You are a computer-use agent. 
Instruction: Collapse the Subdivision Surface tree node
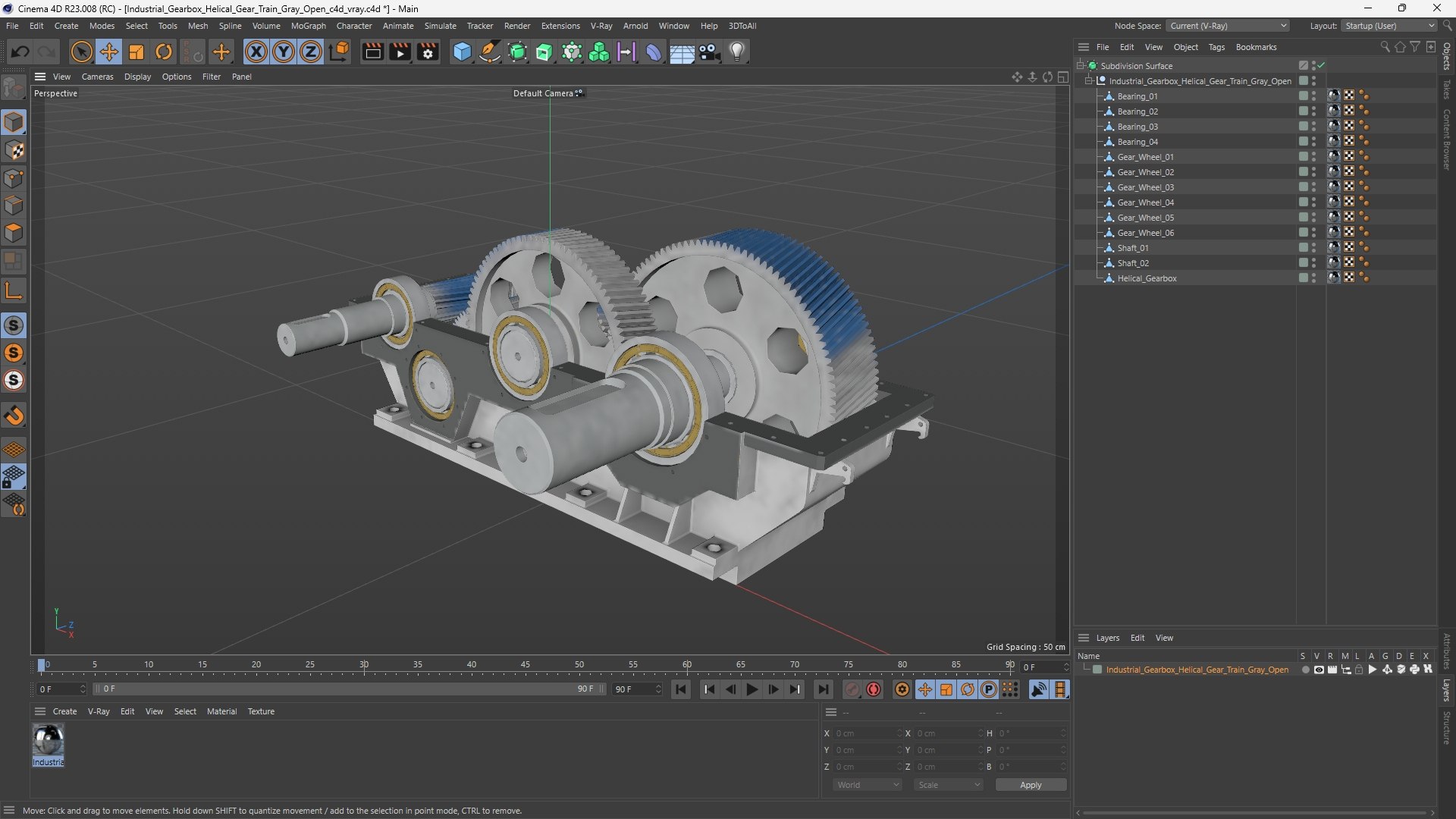click(x=1080, y=66)
